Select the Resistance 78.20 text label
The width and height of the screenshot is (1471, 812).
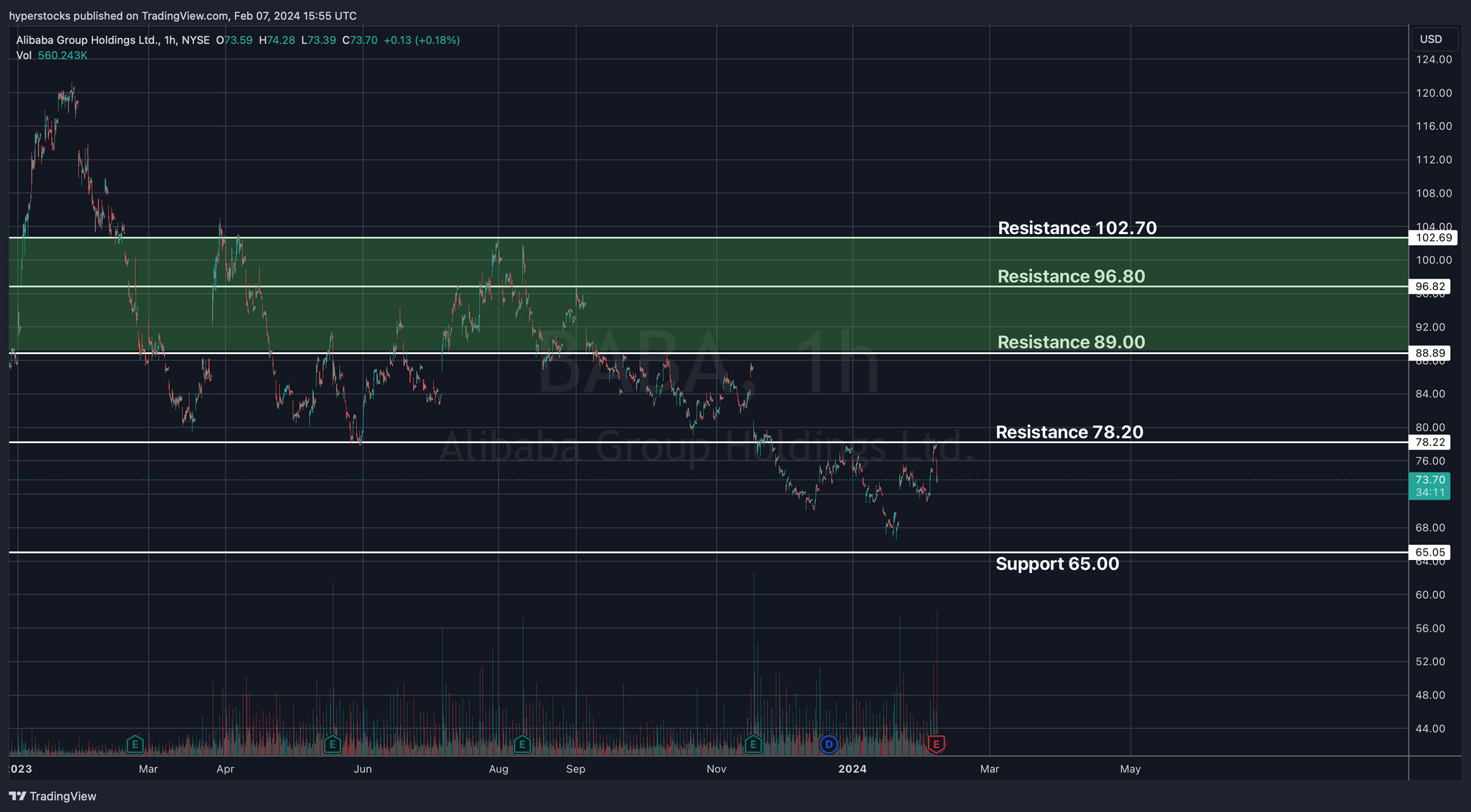(x=1069, y=432)
